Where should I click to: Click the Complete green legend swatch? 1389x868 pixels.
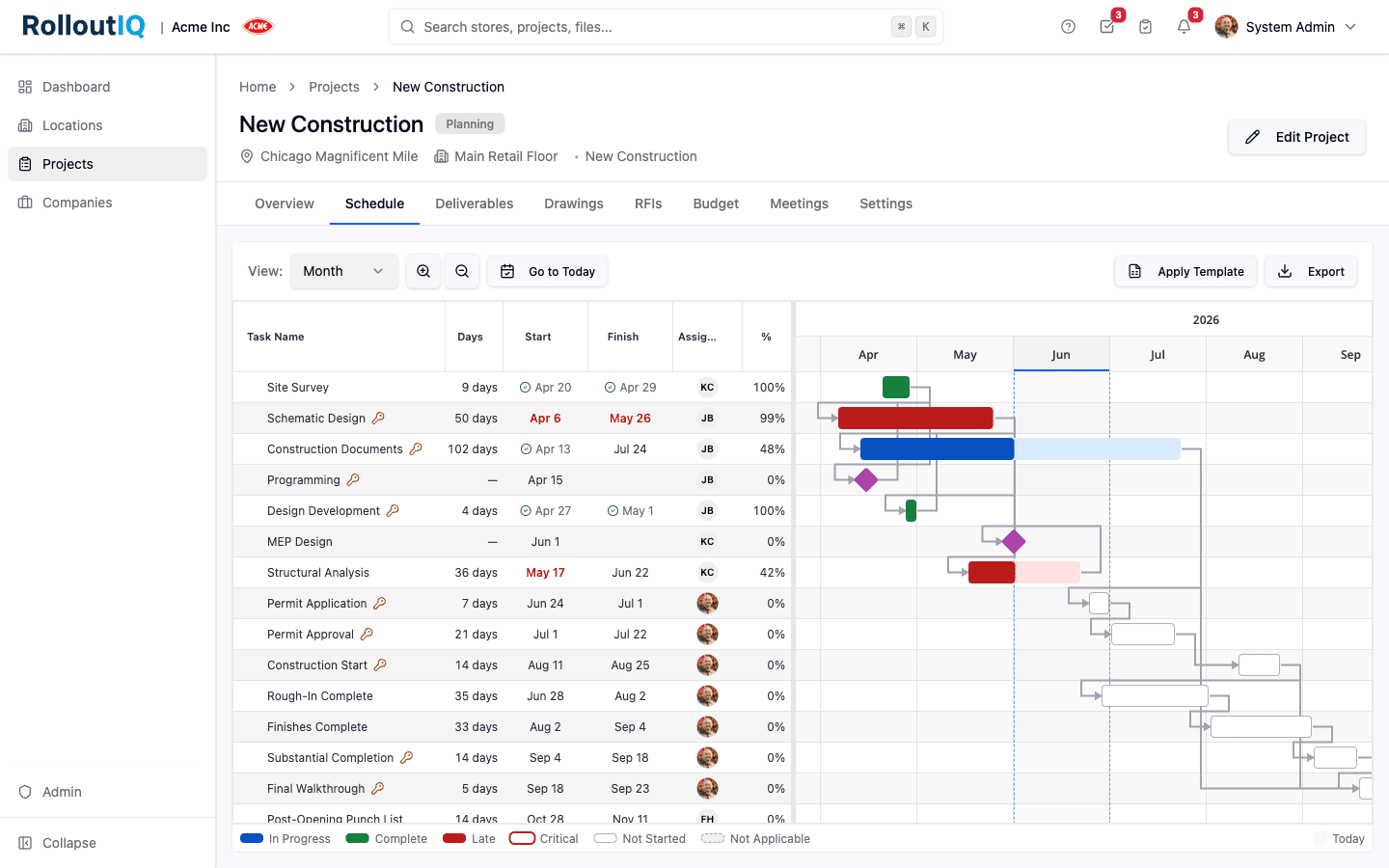pyautogui.click(x=357, y=839)
